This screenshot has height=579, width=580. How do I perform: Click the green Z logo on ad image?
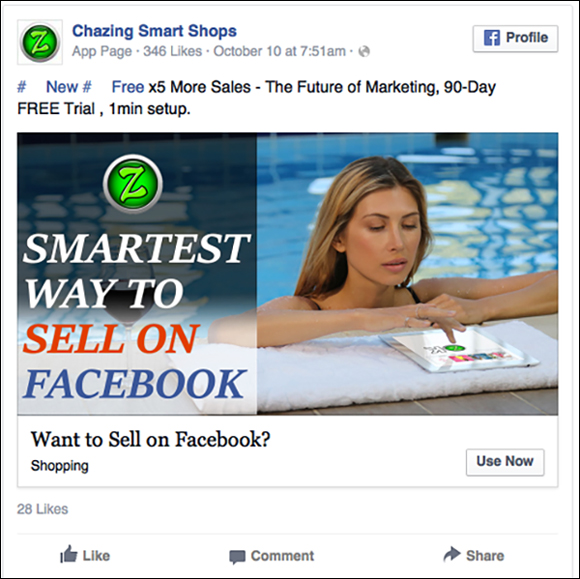[x=133, y=184]
